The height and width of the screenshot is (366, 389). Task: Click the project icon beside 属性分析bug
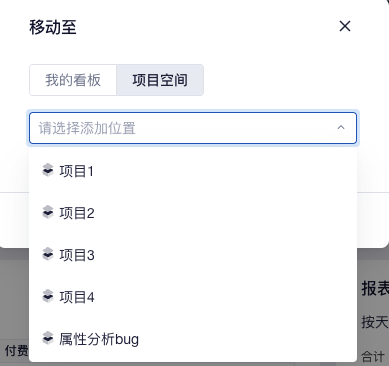[x=48, y=338]
